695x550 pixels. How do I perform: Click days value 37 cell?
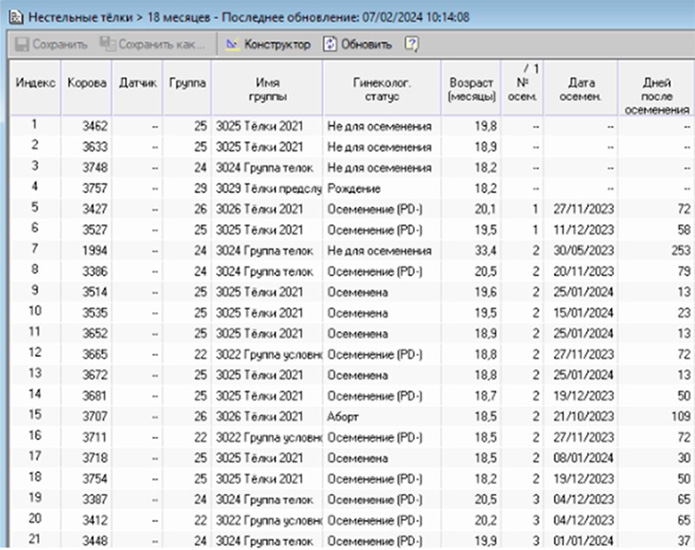coord(656,541)
